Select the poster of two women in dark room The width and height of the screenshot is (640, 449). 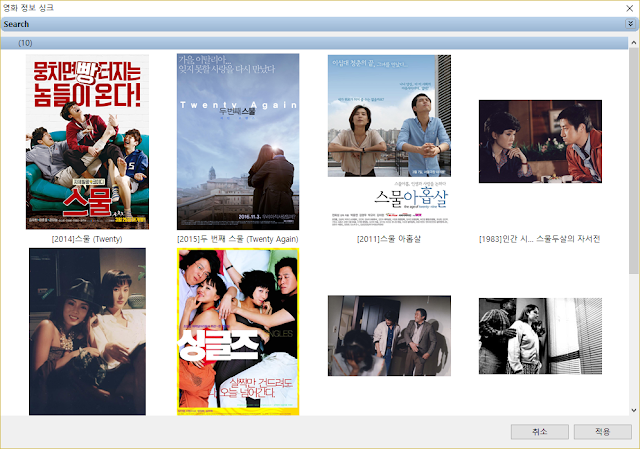coord(87,331)
